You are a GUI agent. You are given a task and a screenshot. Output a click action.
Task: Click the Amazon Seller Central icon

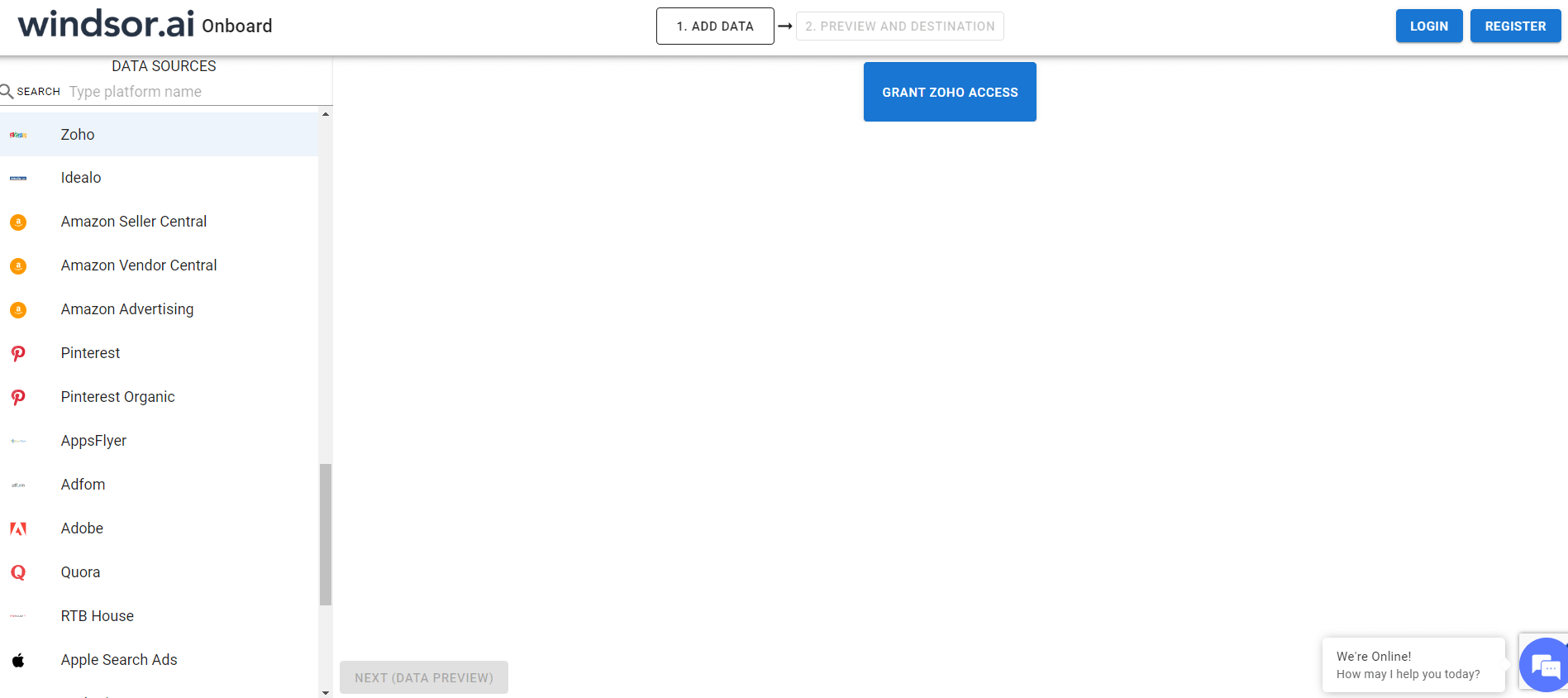click(x=18, y=222)
